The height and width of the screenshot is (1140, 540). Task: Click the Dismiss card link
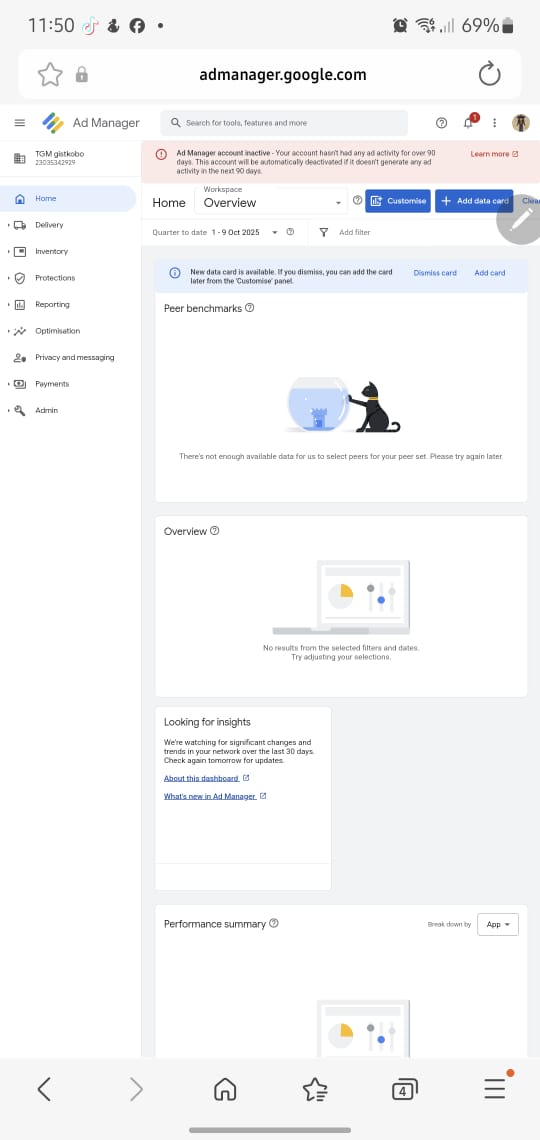coord(435,273)
